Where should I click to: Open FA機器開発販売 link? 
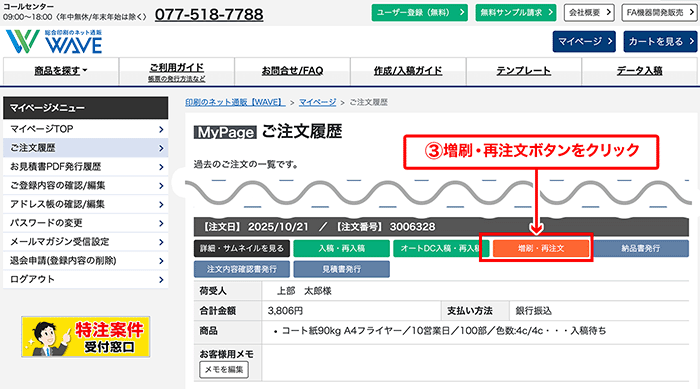659,13
